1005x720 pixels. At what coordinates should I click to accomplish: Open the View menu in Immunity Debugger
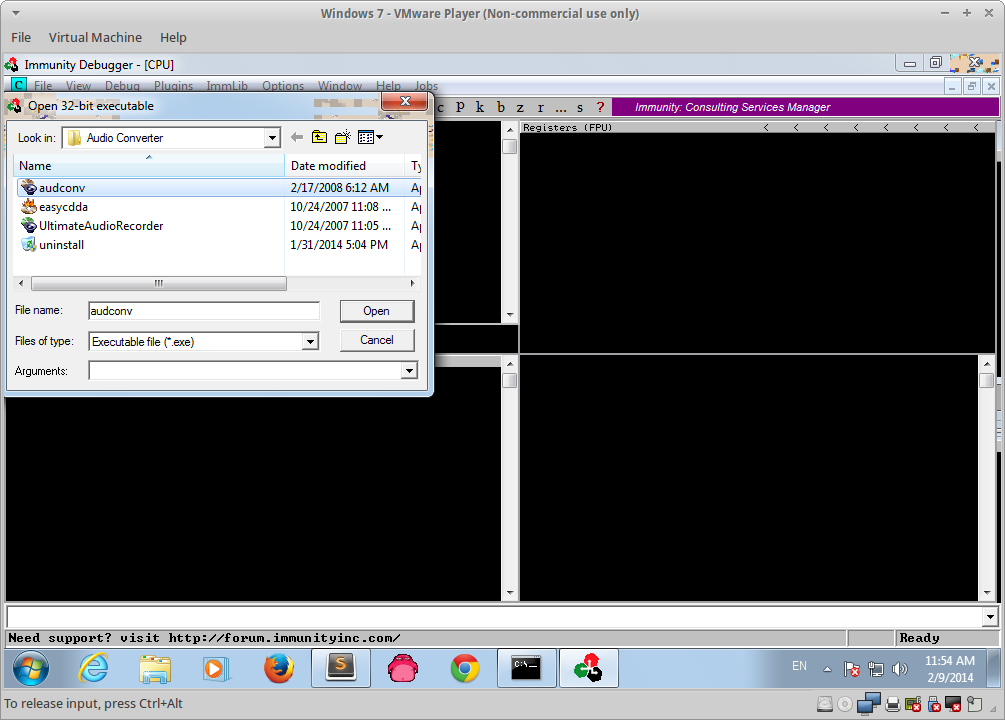(78, 85)
